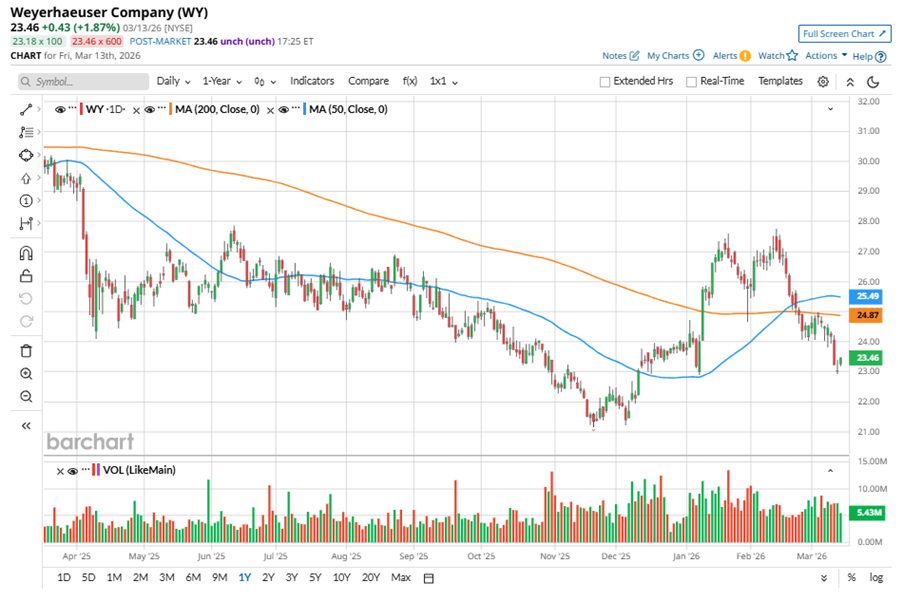
Task: Zoom out of the chart
Action: 26,396
